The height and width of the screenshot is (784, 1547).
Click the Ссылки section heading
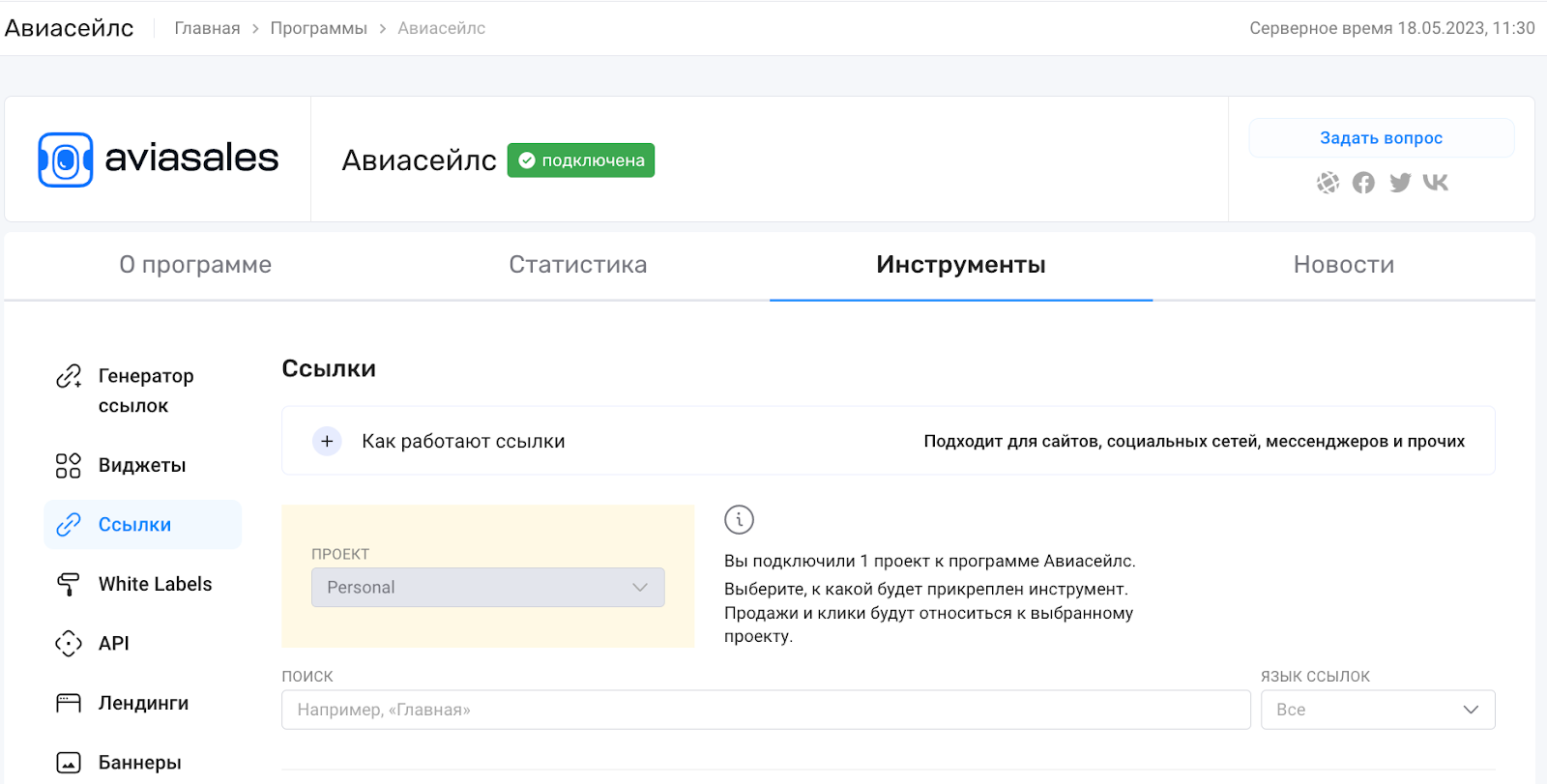click(x=329, y=369)
